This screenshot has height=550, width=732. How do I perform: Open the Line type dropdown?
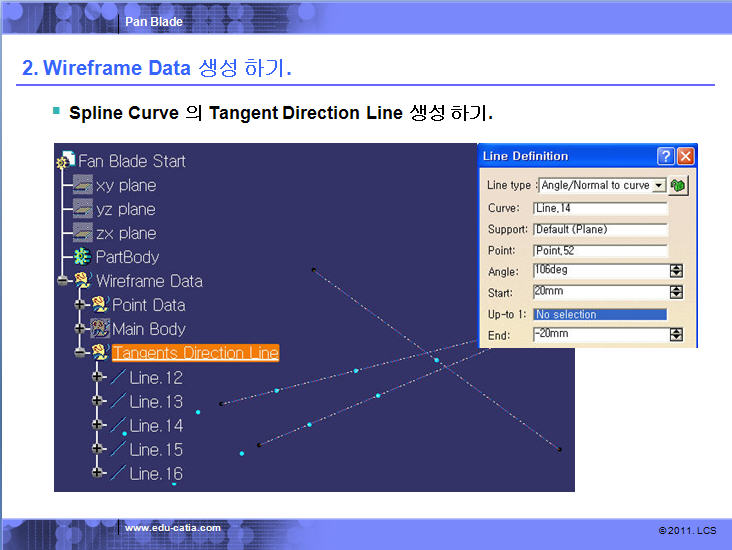pos(658,186)
